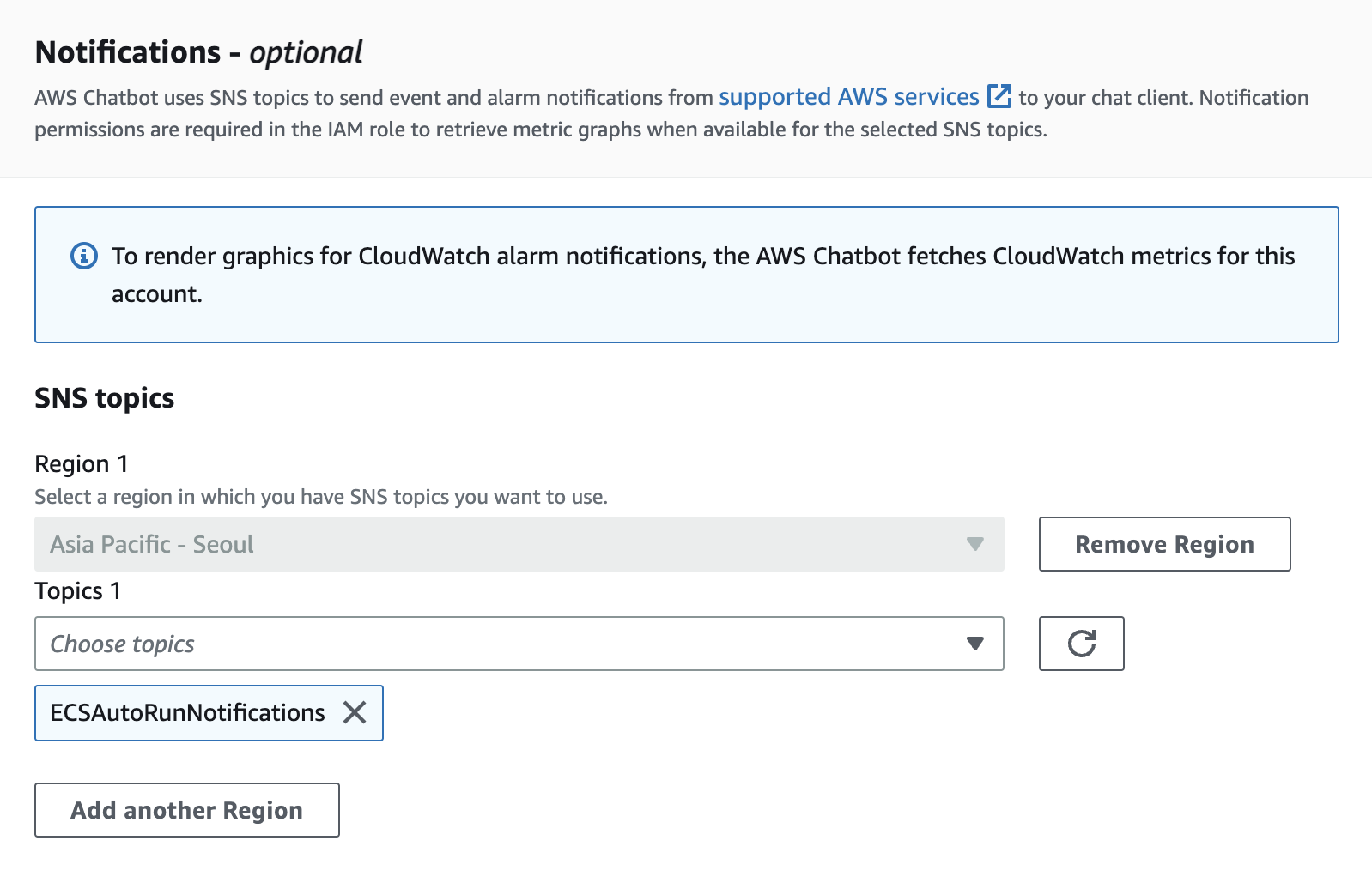Image resolution: width=1372 pixels, height=889 pixels.
Task: Click the Region 1 label
Action: (x=82, y=464)
